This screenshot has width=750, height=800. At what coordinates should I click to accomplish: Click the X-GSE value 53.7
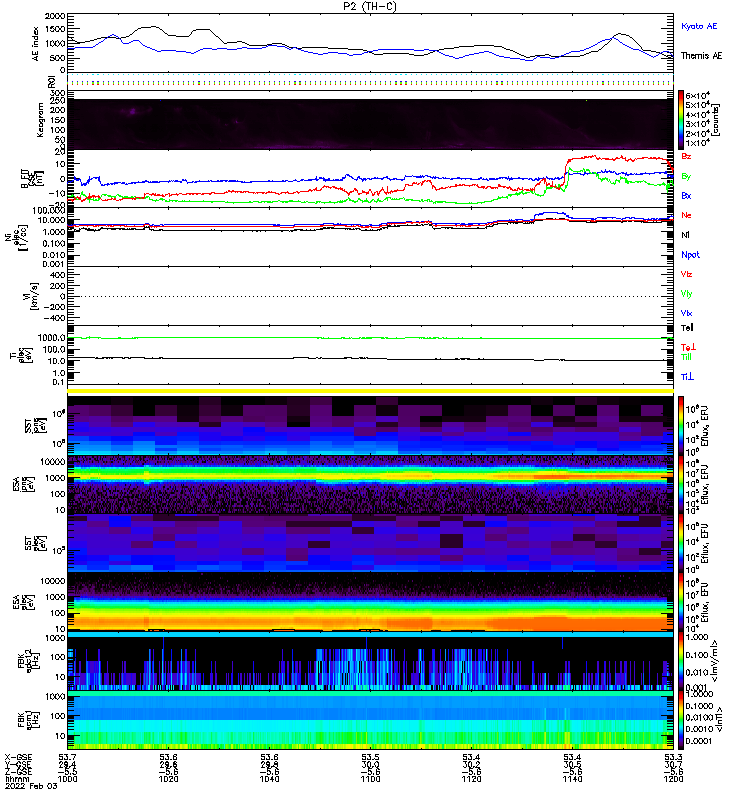67,757
